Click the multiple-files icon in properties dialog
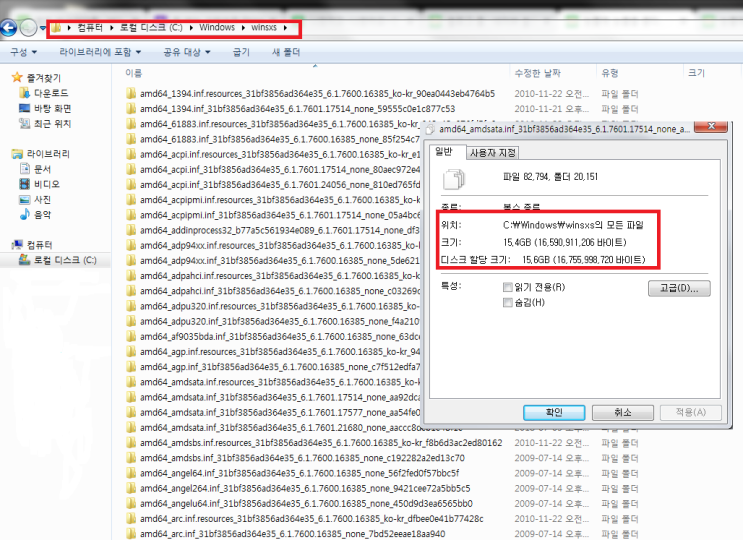The height and width of the screenshot is (540, 743). [x=453, y=179]
